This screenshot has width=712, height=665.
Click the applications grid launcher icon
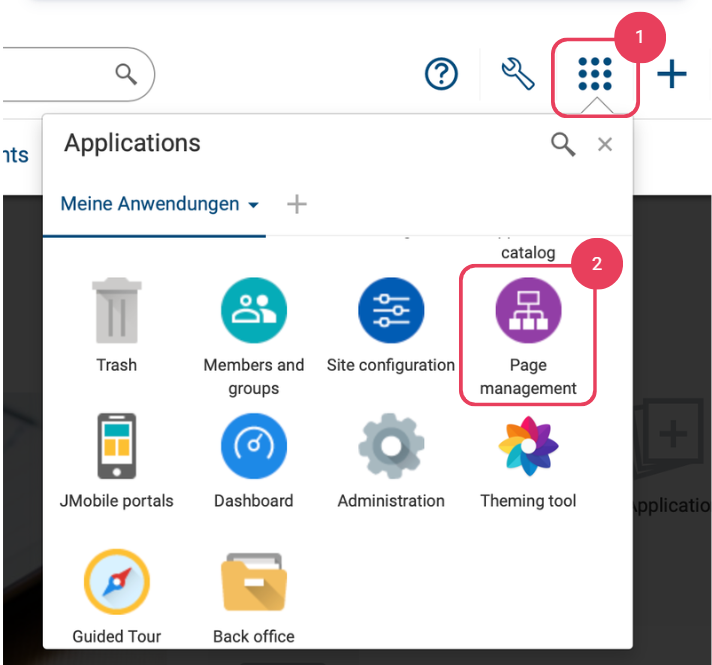point(595,75)
